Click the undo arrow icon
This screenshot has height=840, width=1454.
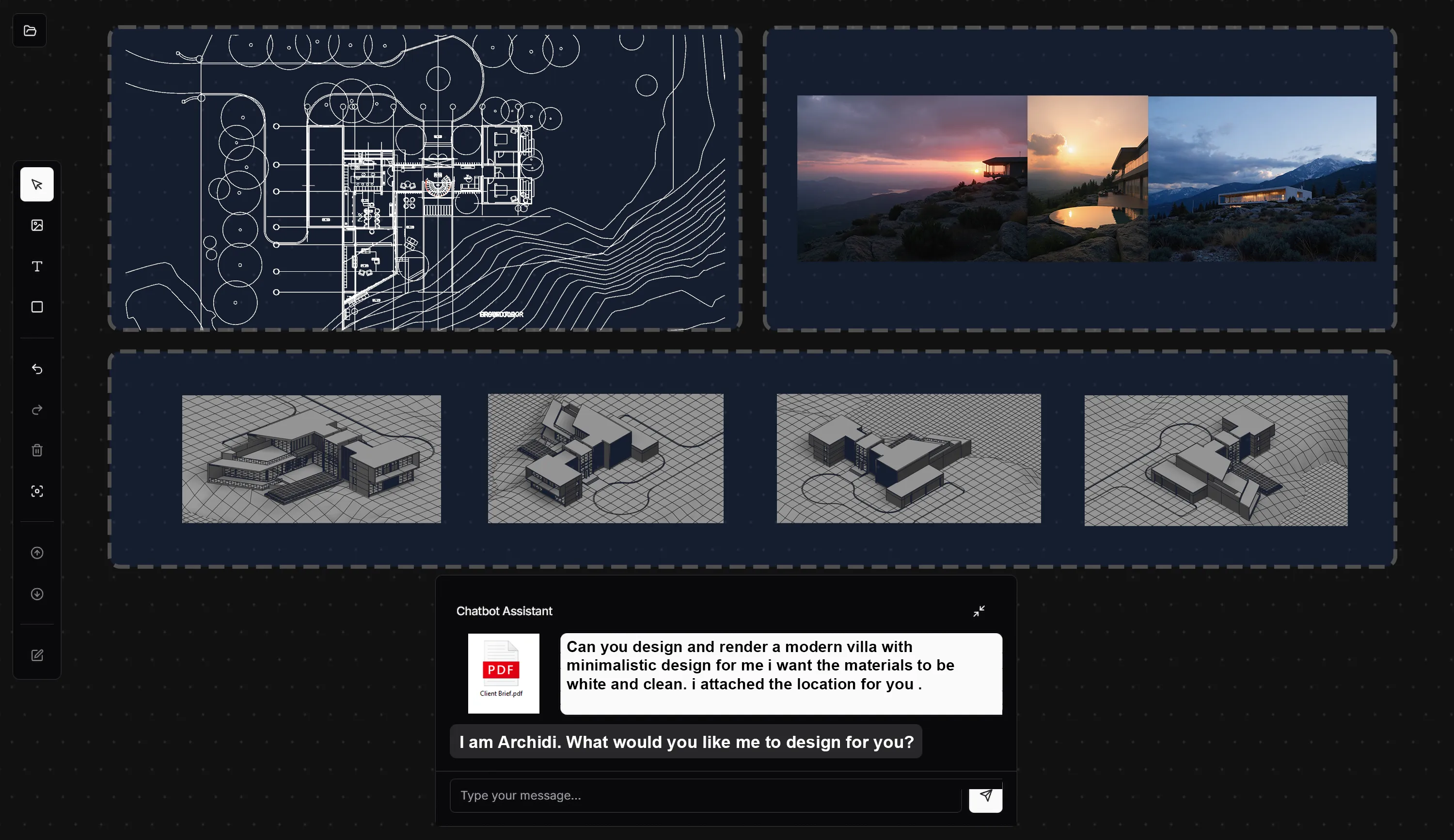point(37,369)
